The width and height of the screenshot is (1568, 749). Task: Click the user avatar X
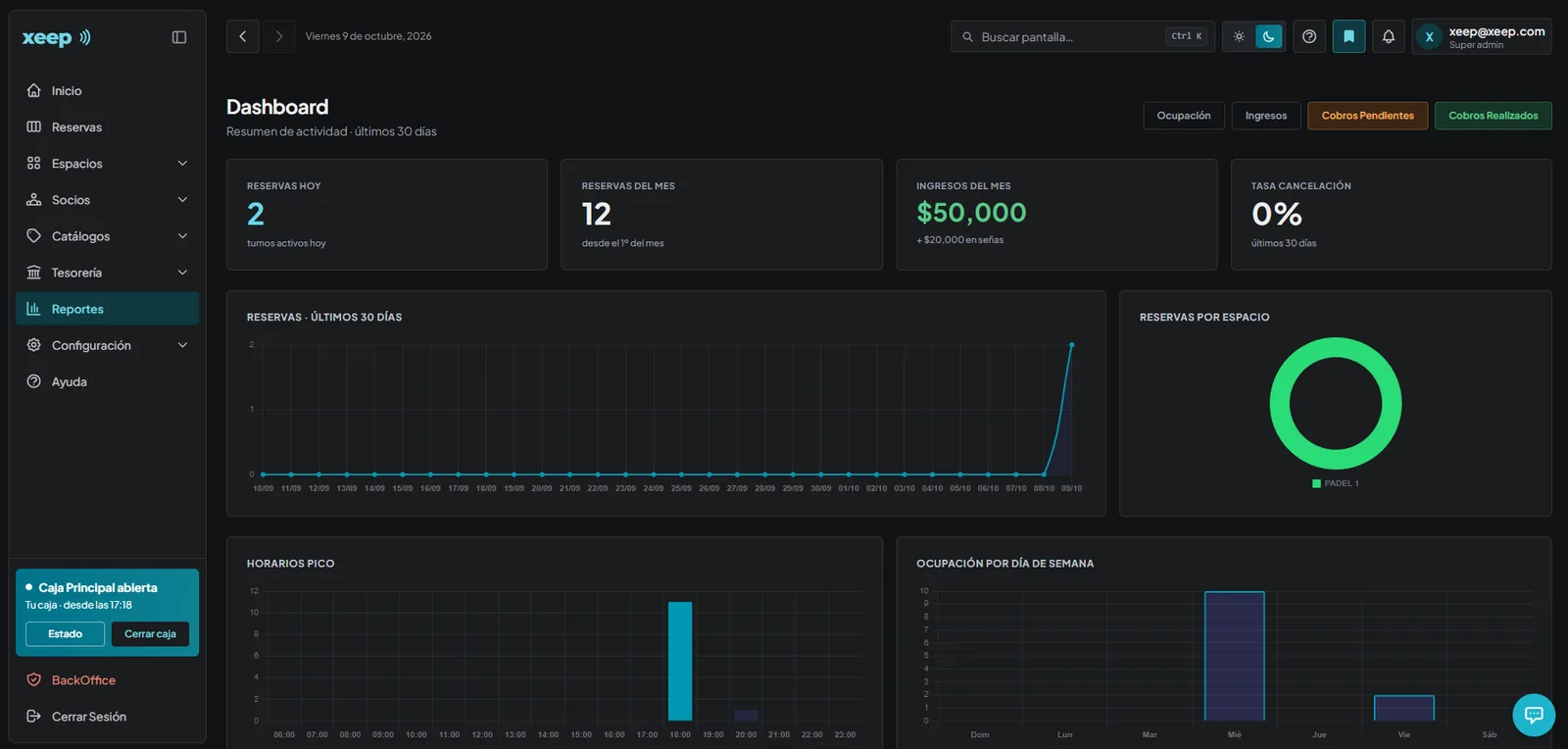click(x=1429, y=37)
